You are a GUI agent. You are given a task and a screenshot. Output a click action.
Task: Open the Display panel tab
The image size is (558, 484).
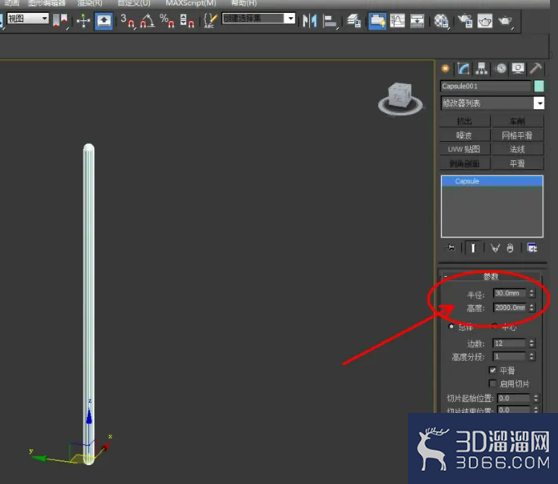pyautogui.click(x=518, y=68)
